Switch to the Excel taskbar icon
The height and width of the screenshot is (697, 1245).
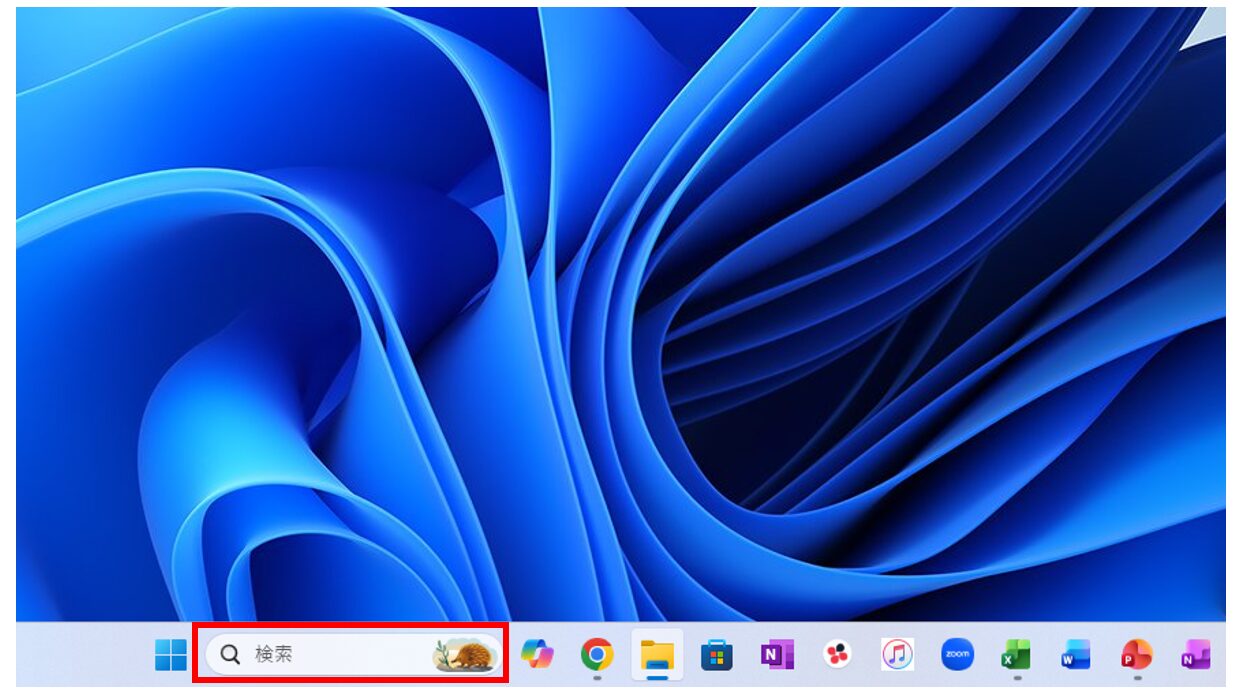(1017, 655)
